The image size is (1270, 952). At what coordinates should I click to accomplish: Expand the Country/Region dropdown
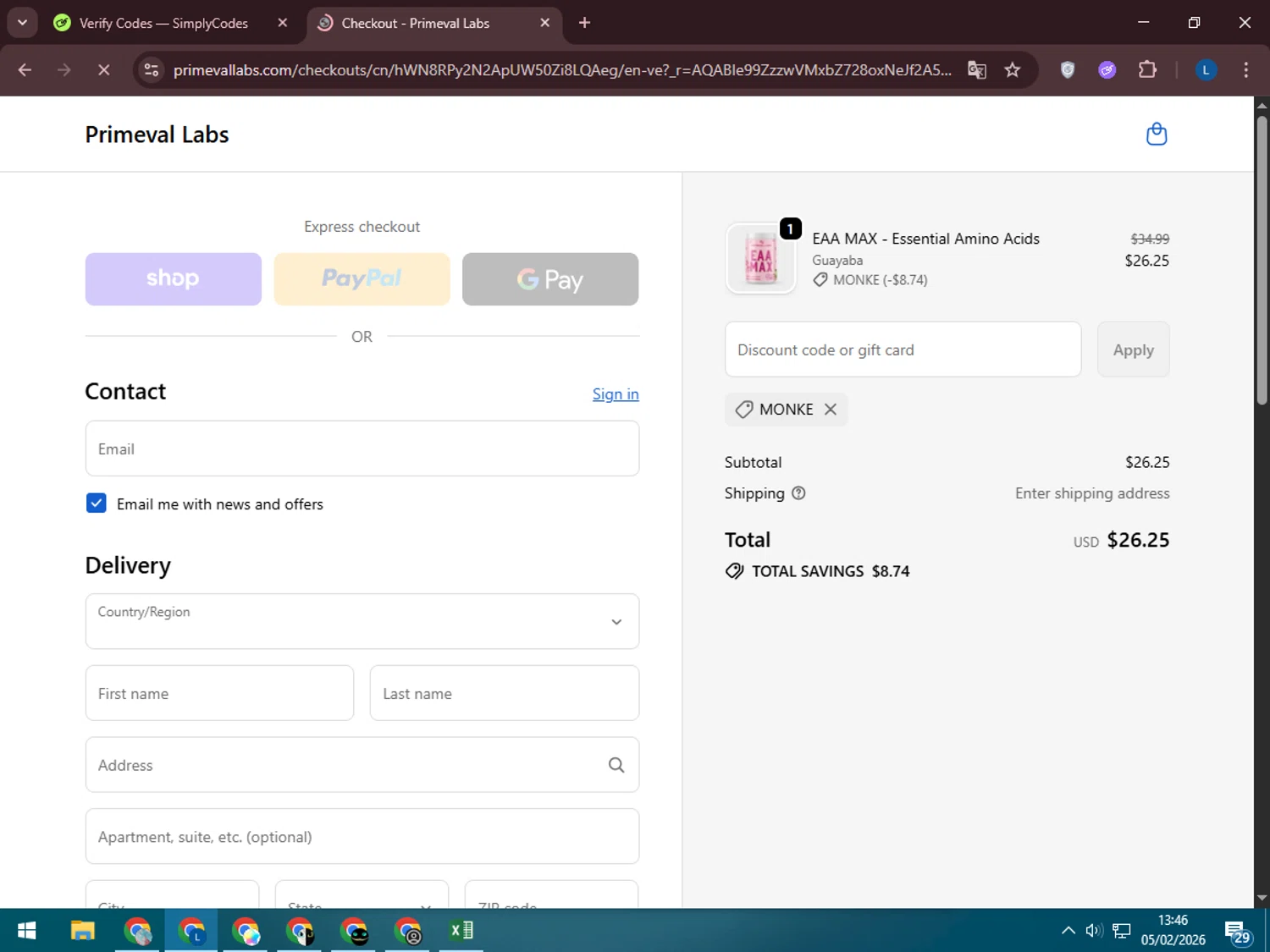(362, 621)
